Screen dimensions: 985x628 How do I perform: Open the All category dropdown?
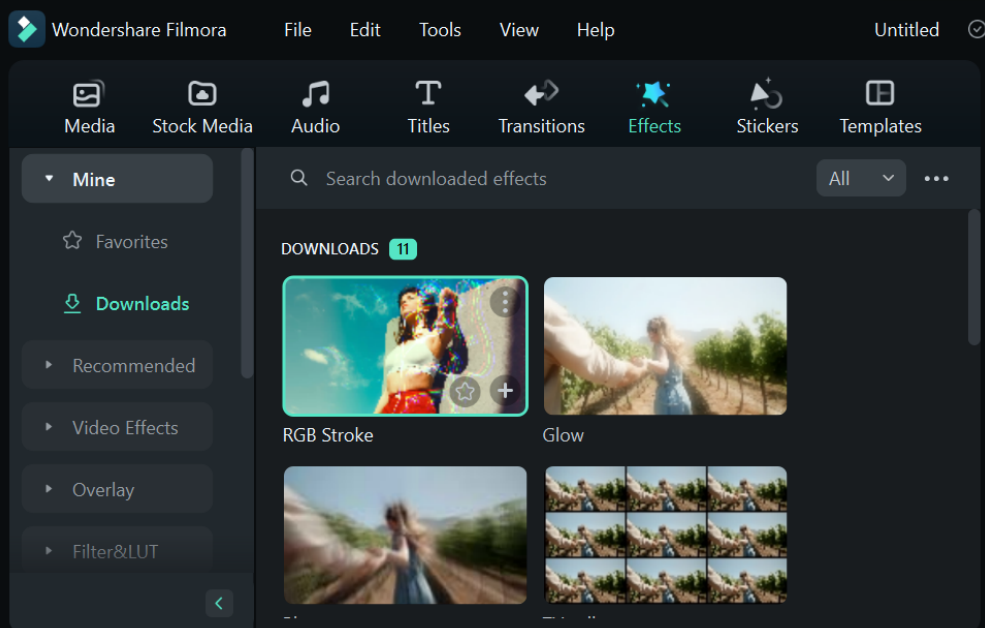point(860,178)
